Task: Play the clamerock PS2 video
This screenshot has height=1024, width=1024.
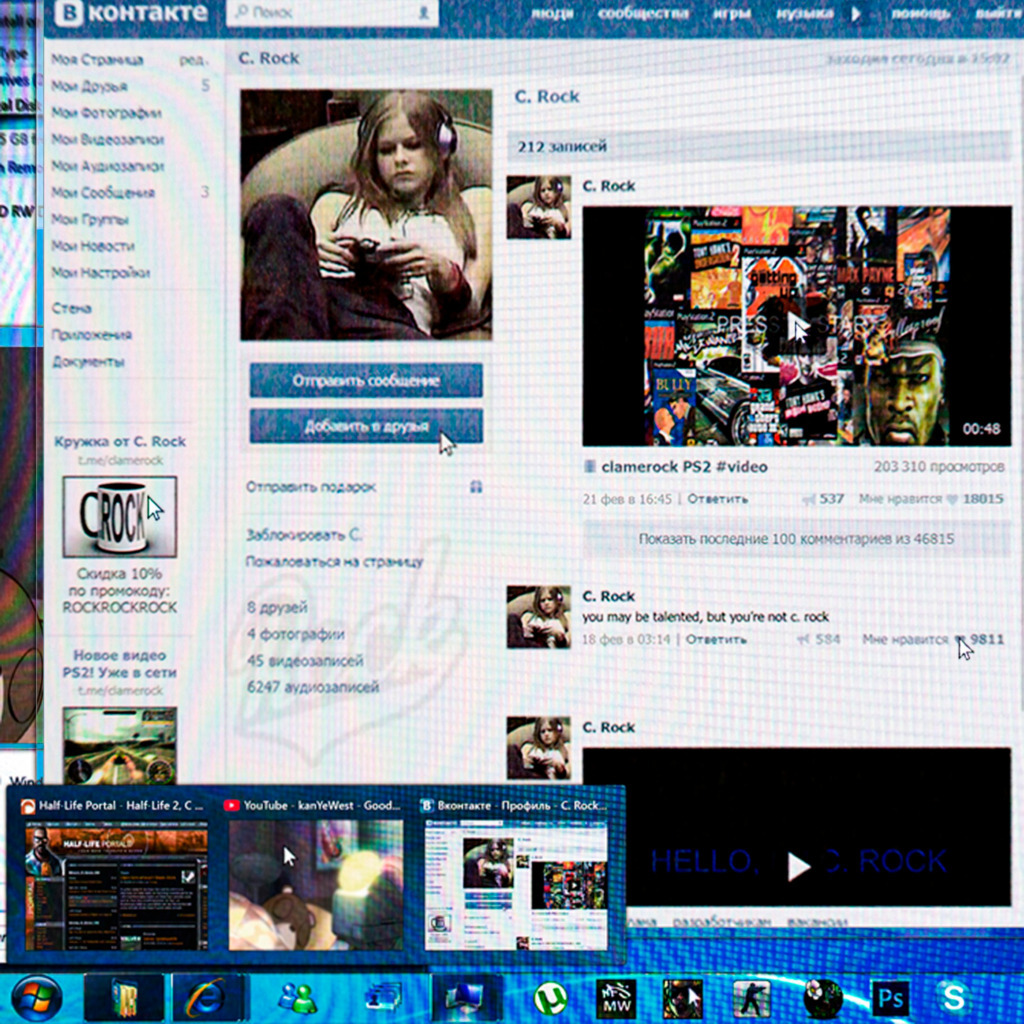Action: (x=797, y=326)
